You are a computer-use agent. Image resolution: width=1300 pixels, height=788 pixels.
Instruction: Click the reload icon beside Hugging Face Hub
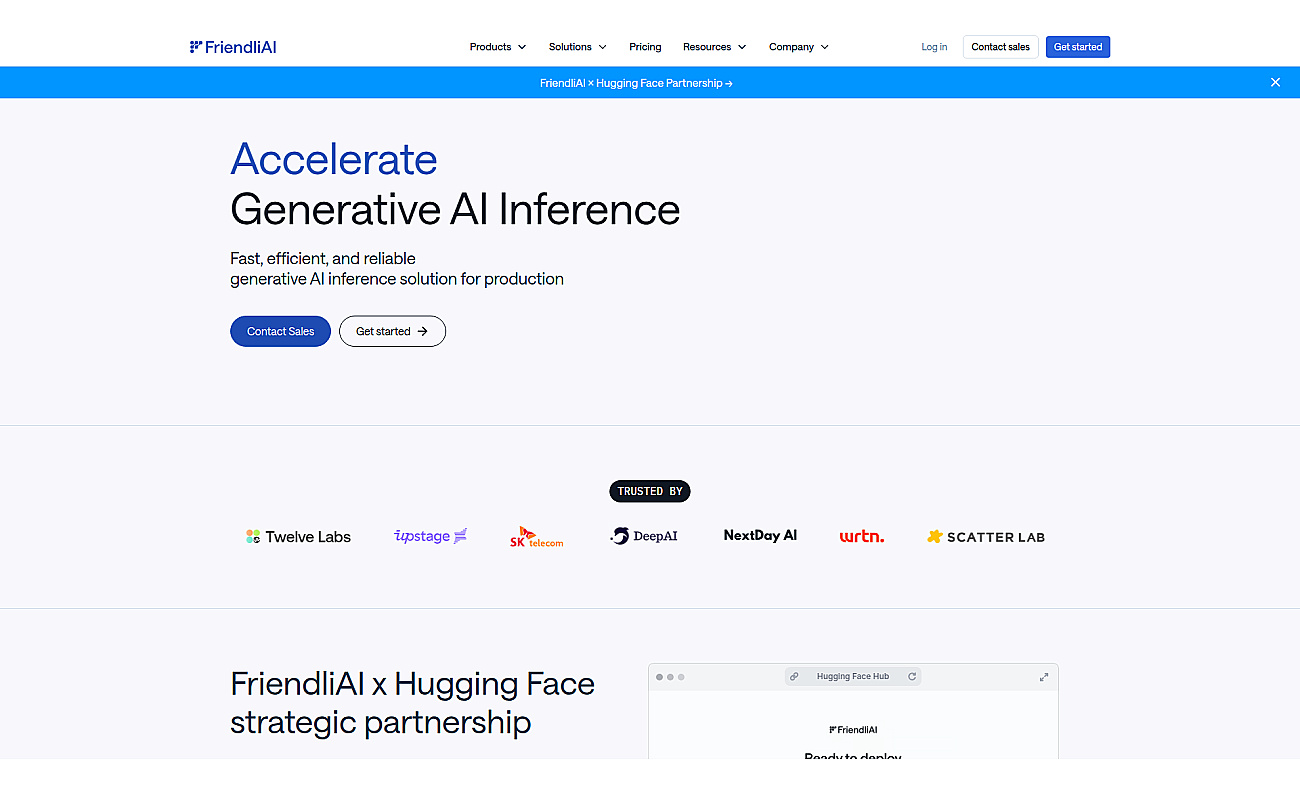pos(912,677)
